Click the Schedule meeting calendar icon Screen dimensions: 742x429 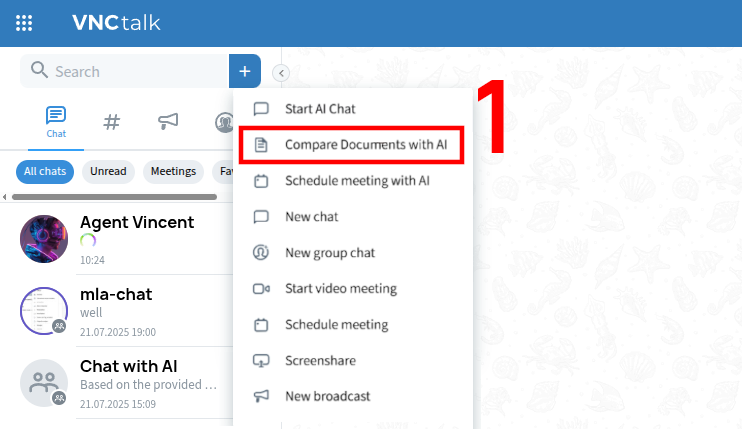[262, 325]
